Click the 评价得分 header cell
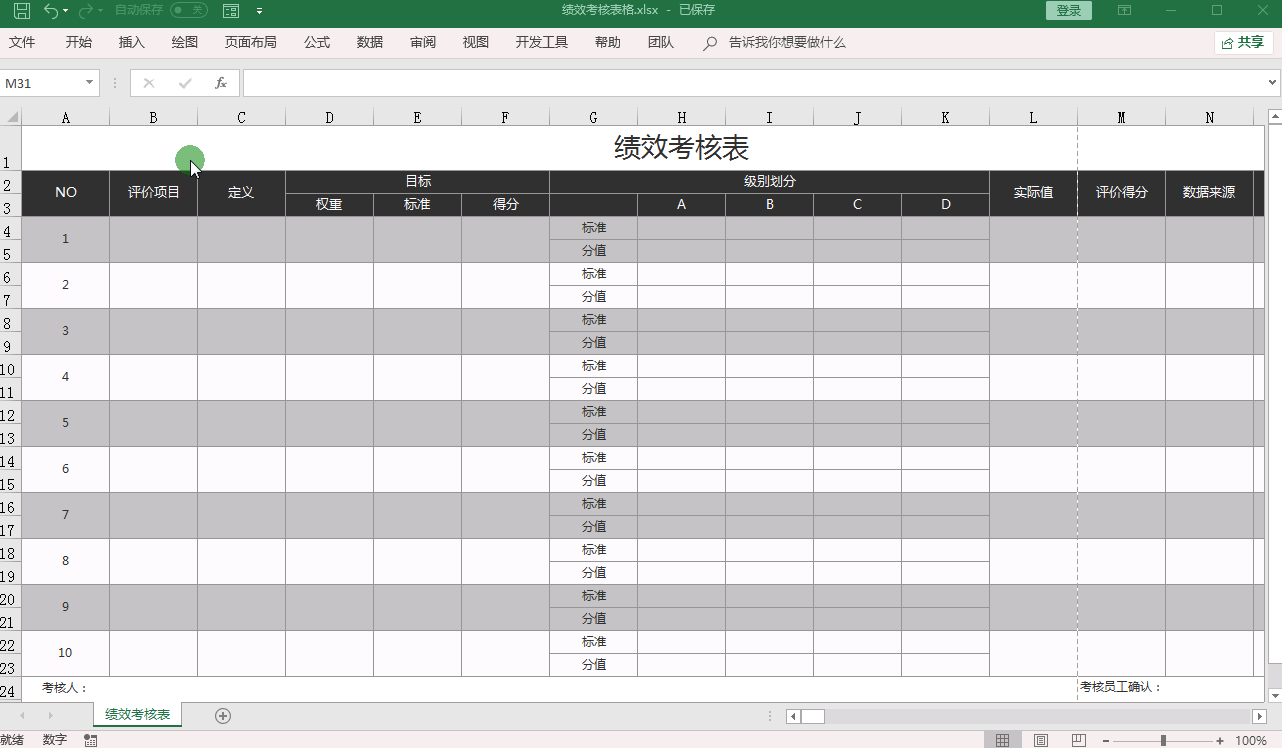The height and width of the screenshot is (748, 1282). point(1122,193)
